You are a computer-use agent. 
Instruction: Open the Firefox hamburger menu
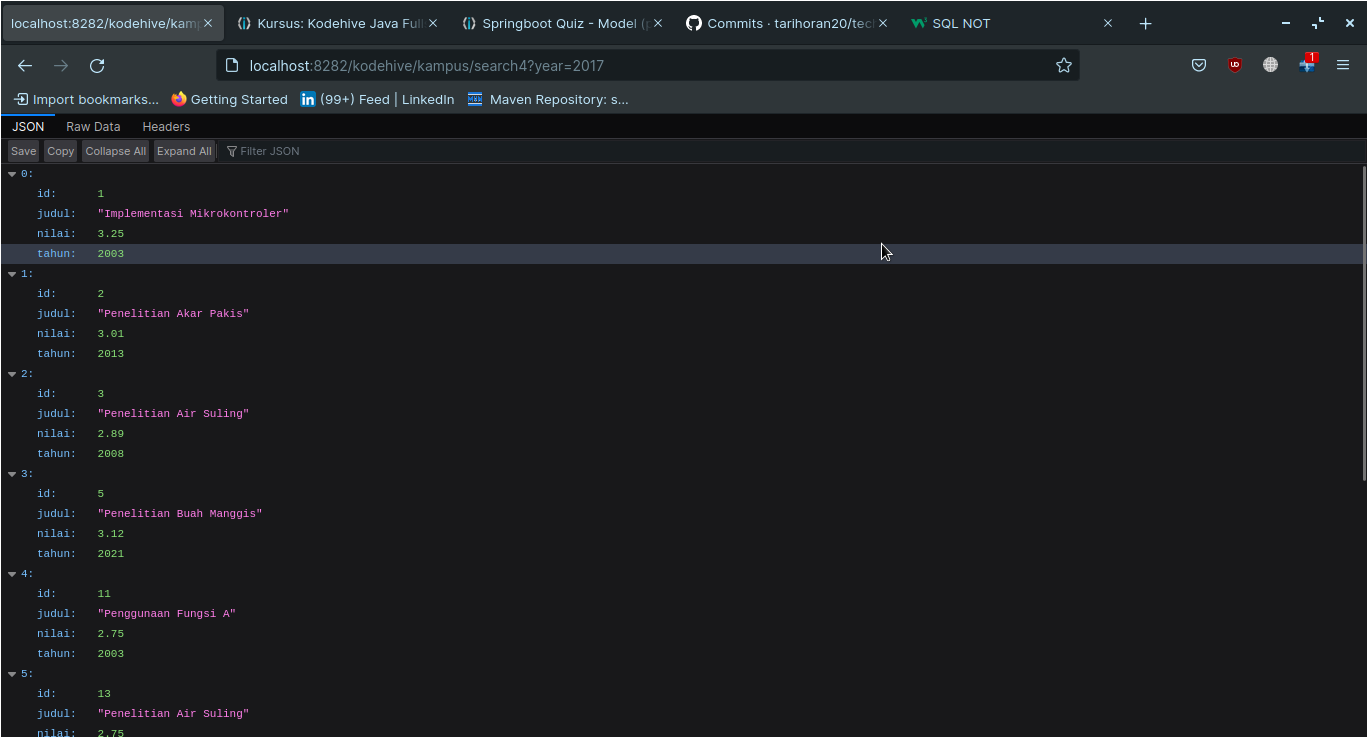(1343, 65)
